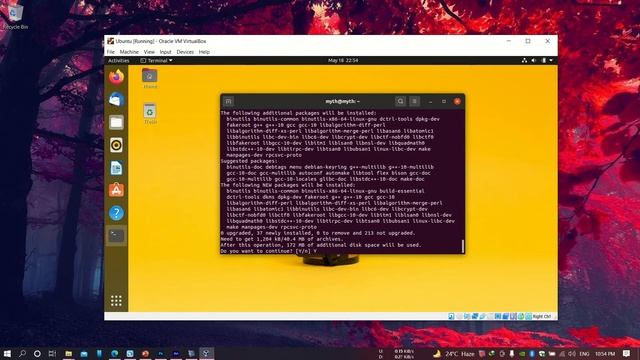Click the terminal scrollbar handle

pyautogui.click(x=463, y=246)
